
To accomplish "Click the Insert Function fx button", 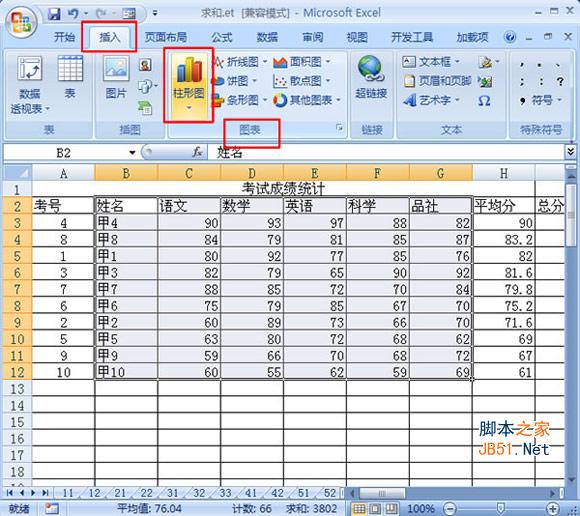I will [x=197, y=152].
